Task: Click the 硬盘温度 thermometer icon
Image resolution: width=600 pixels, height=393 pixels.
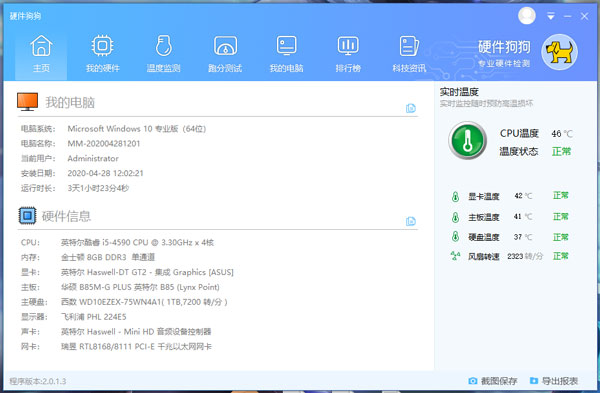Action: (x=455, y=237)
